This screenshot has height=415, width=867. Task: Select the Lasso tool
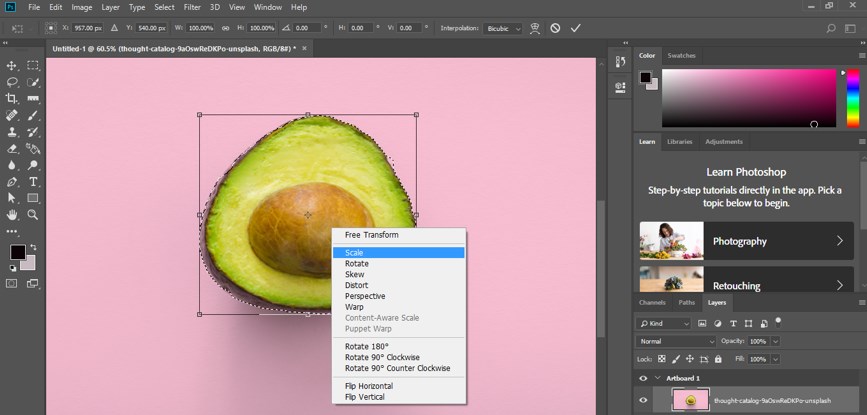11,82
